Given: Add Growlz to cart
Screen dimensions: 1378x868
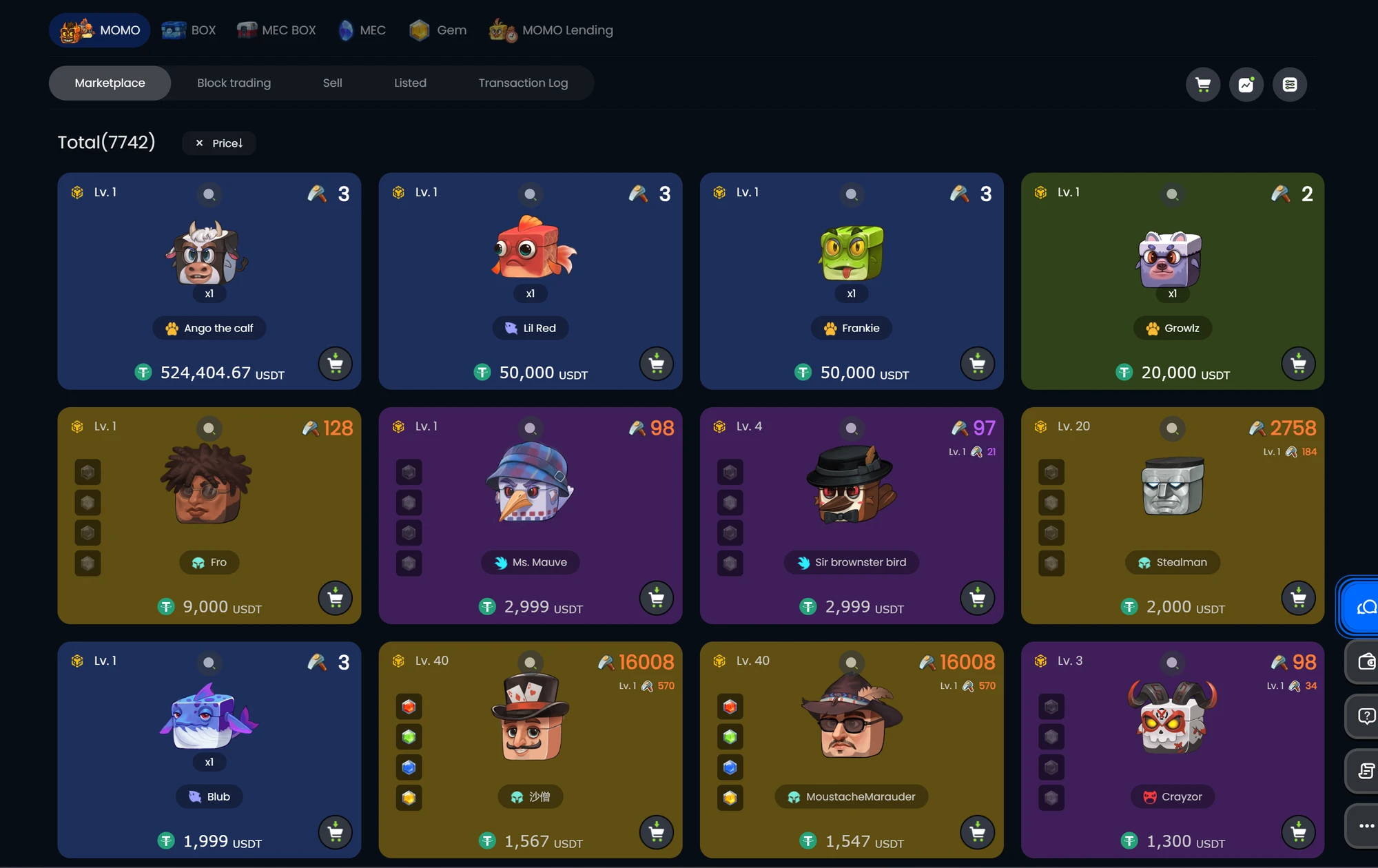Looking at the screenshot, I should pyautogui.click(x=1299, y=364).
